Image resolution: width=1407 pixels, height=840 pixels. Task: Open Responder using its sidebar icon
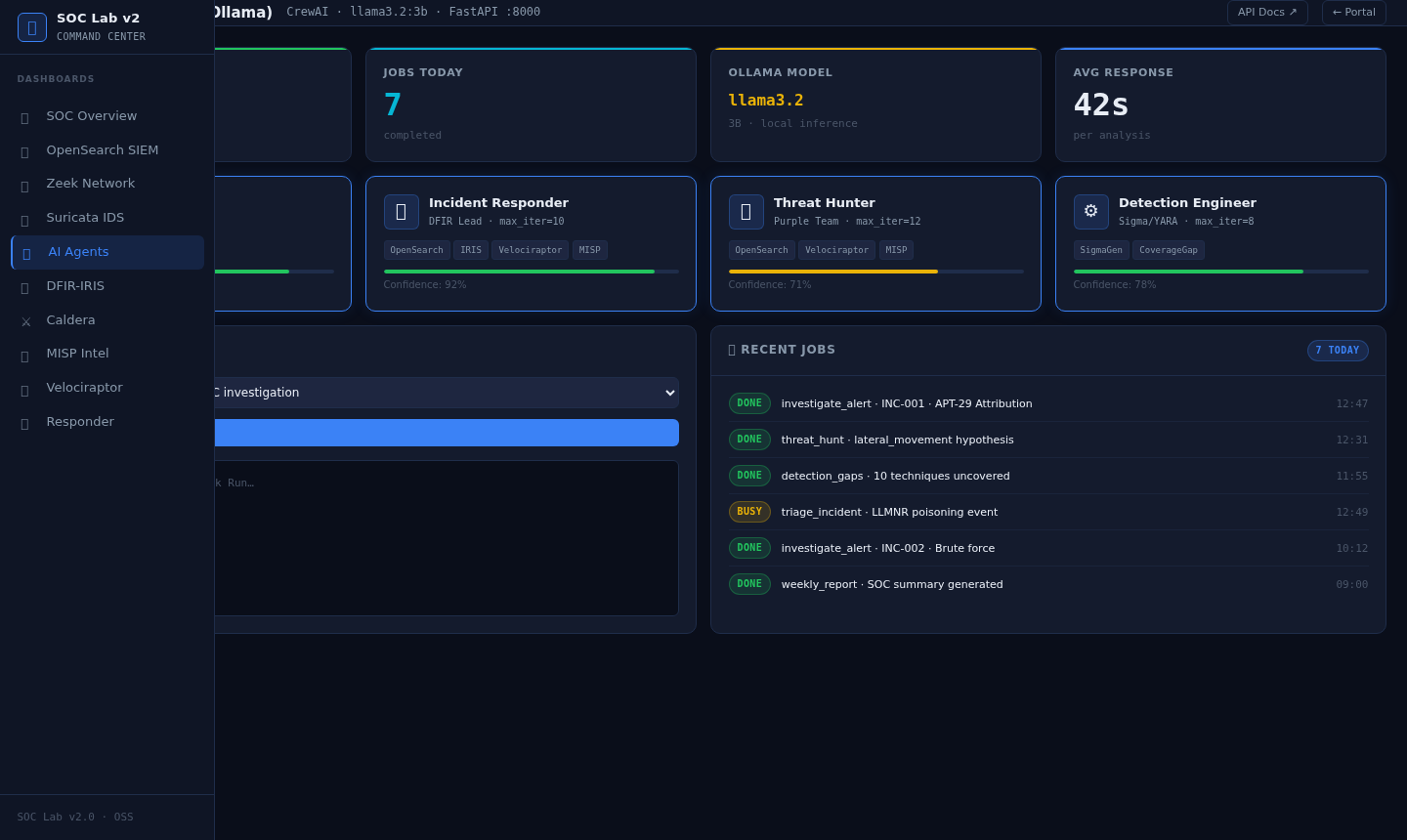(x=24, y=421)
